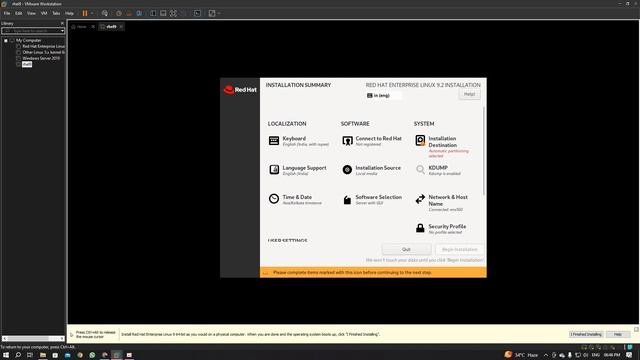Viewport: 640px width, 360px height.
Task: Send Ctrl+Alt+Del to the VM via toolbar icon
Action: (x=105, y=13)
